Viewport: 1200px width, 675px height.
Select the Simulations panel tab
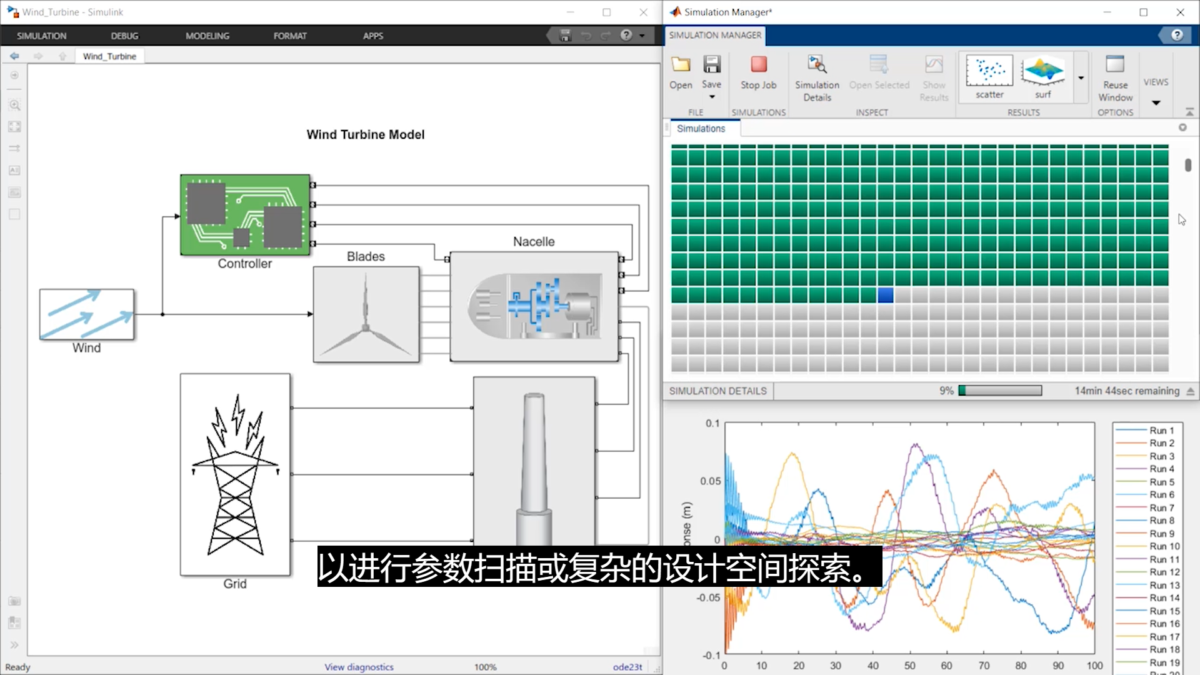(x=701, y=129)
